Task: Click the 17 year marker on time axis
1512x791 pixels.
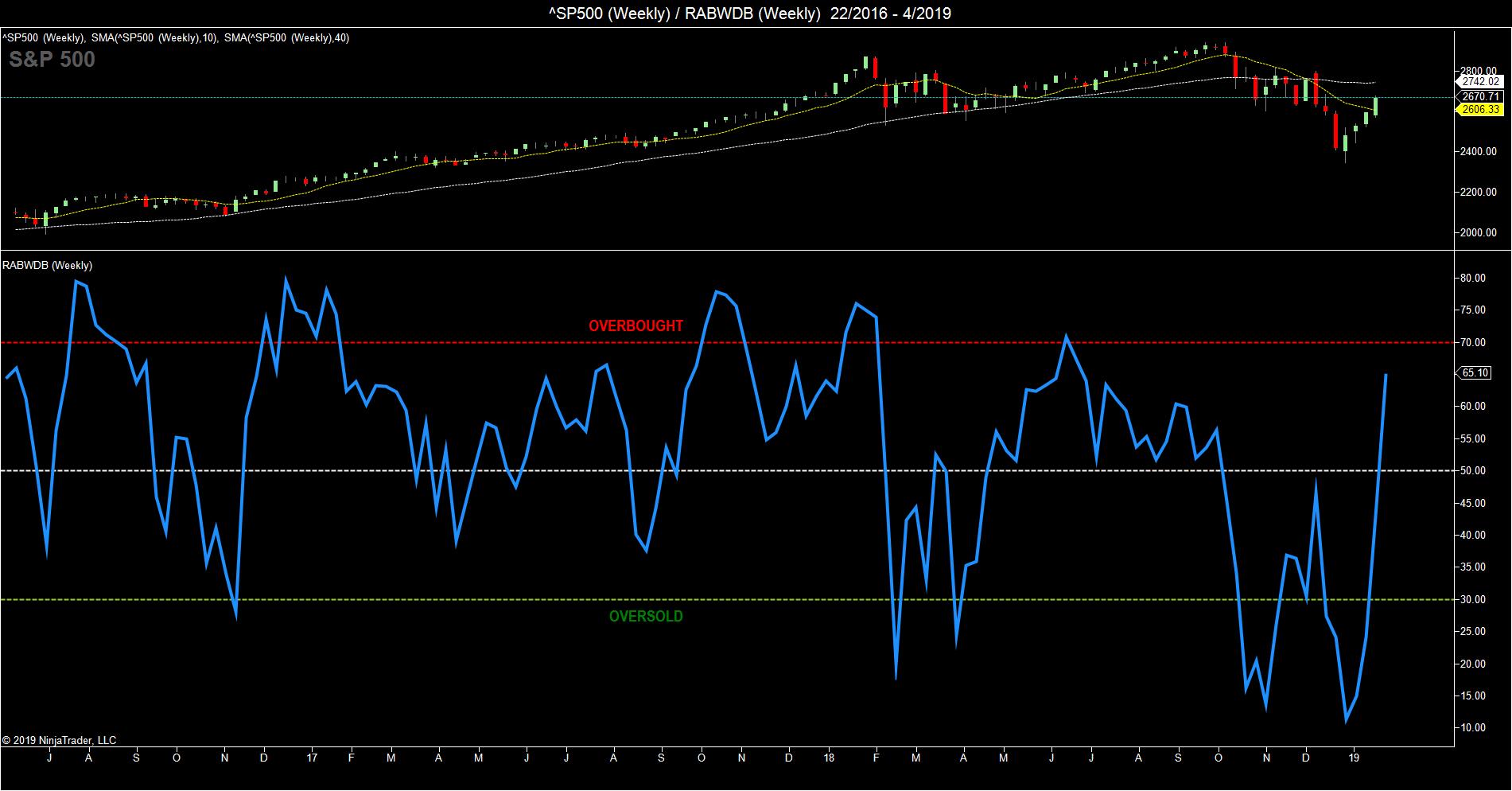Action: click(x=312, y=758)
